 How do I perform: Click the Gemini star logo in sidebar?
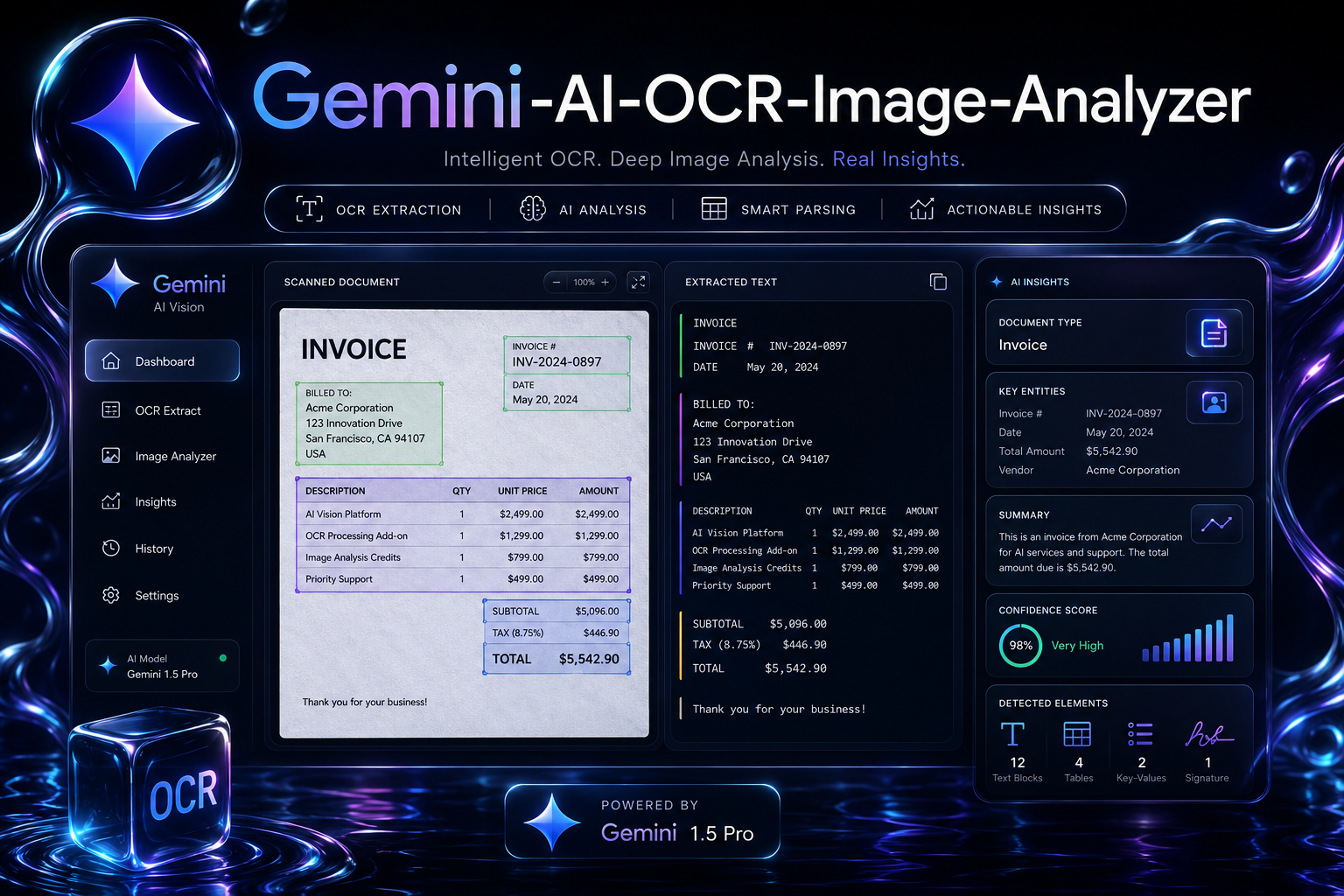coord(115,283)
